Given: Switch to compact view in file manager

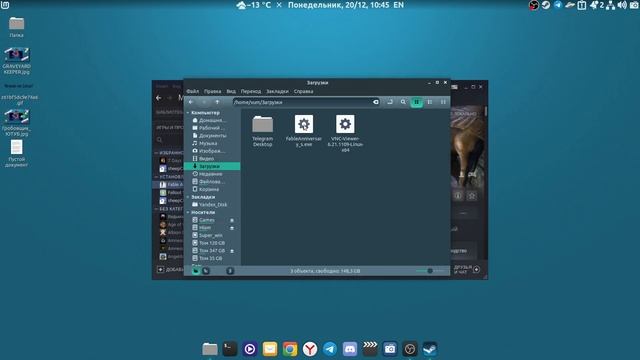Looking at the screenshot, I should tap(443, 102).
